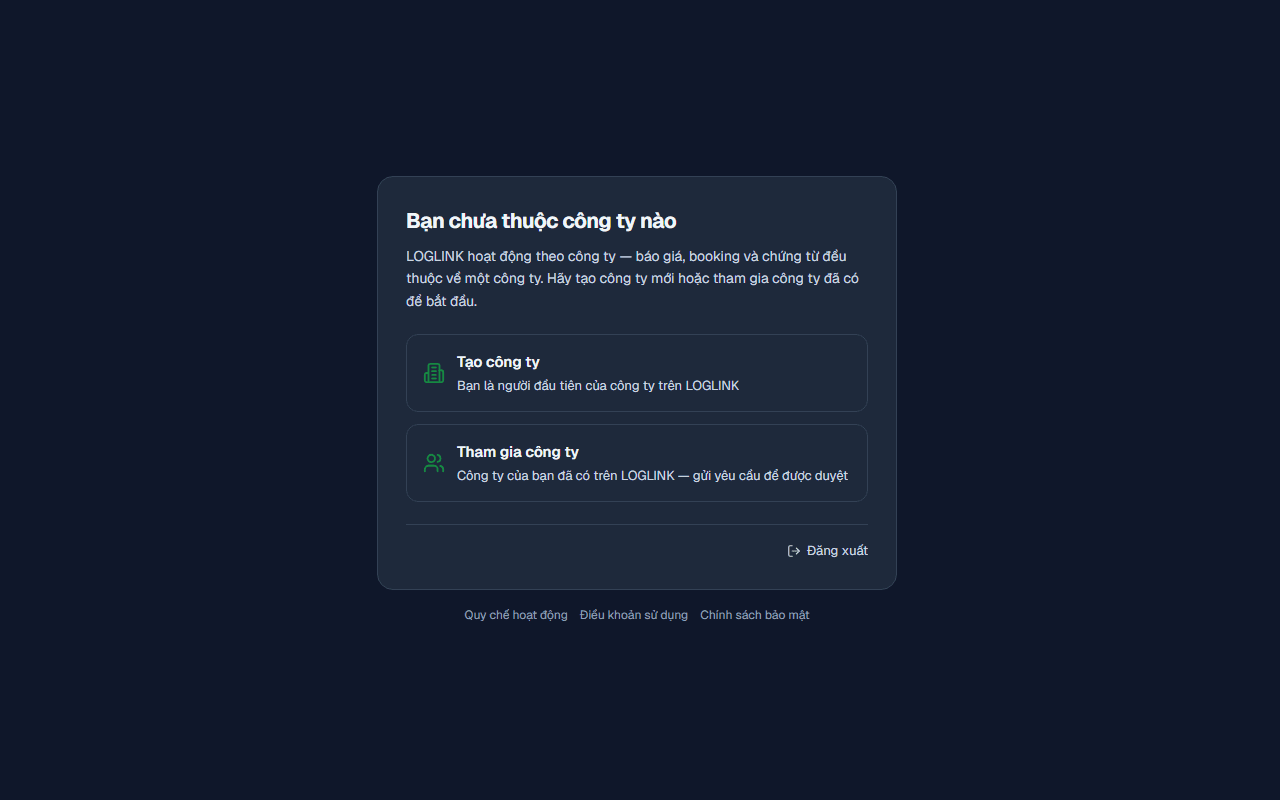Click the word 'booking' in the intro paragraph
This screenshot has height=800, width=1280.
(x=714, y=257)
